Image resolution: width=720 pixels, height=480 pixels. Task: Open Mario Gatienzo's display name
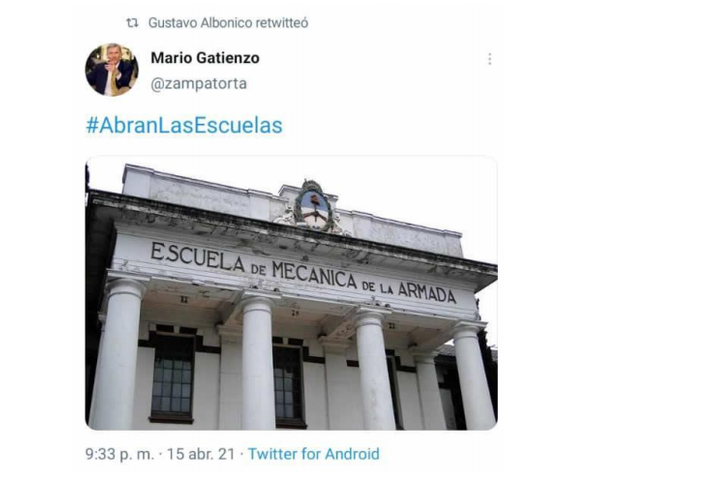coord(205,58)
